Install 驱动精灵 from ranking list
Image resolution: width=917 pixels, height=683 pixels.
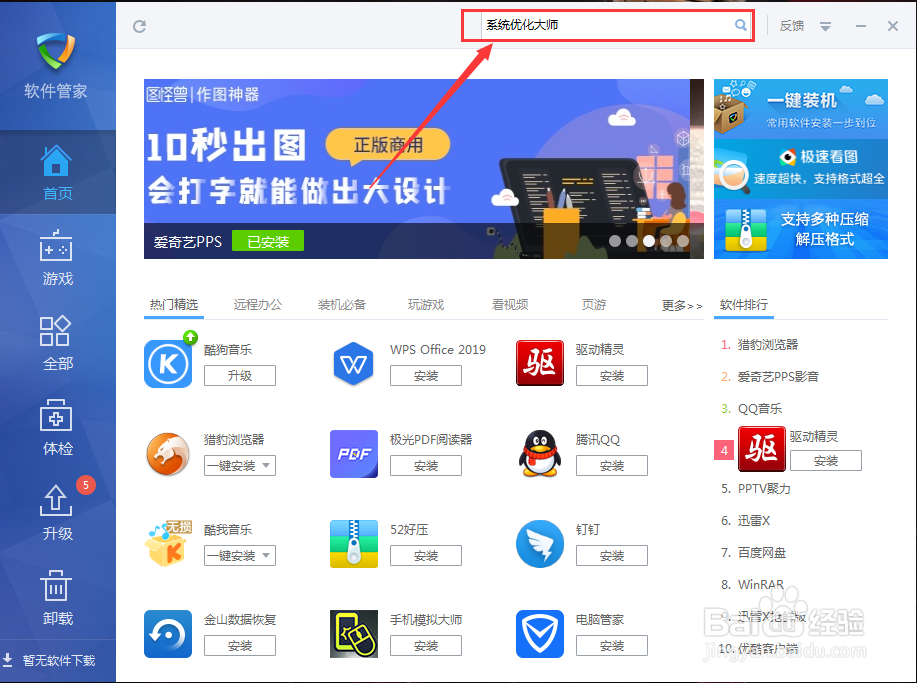tap(826, 461)
